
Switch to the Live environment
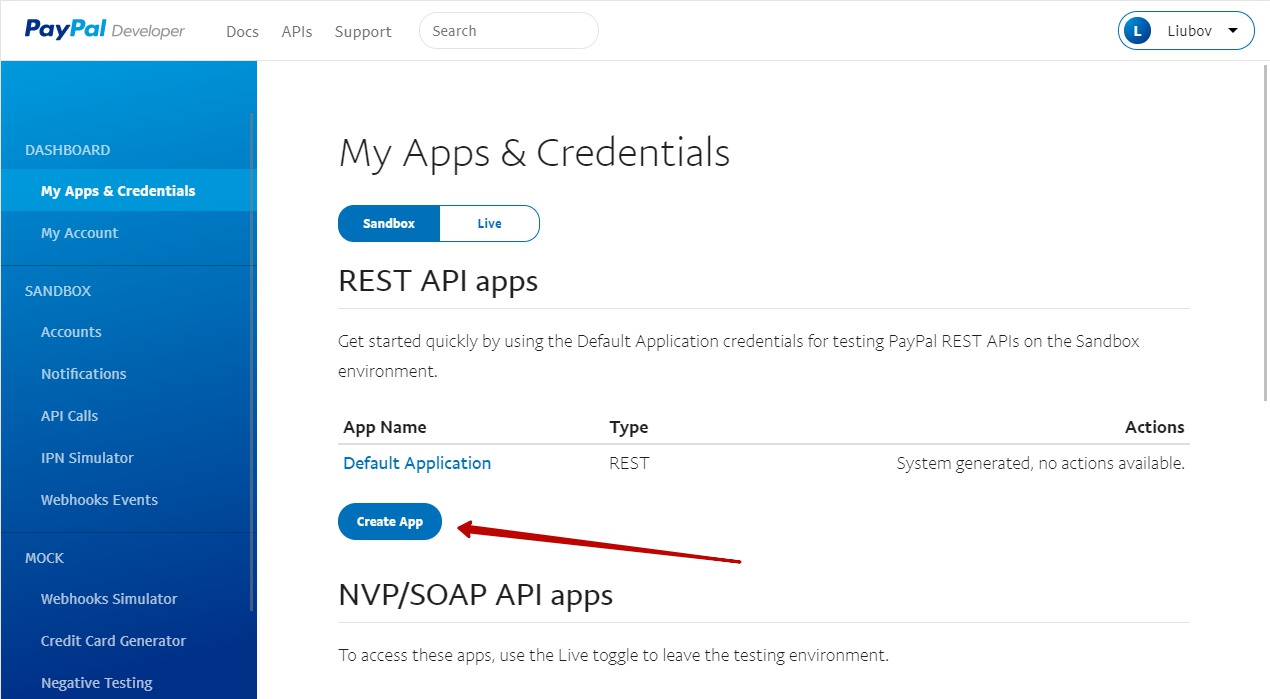coord(489,223)
